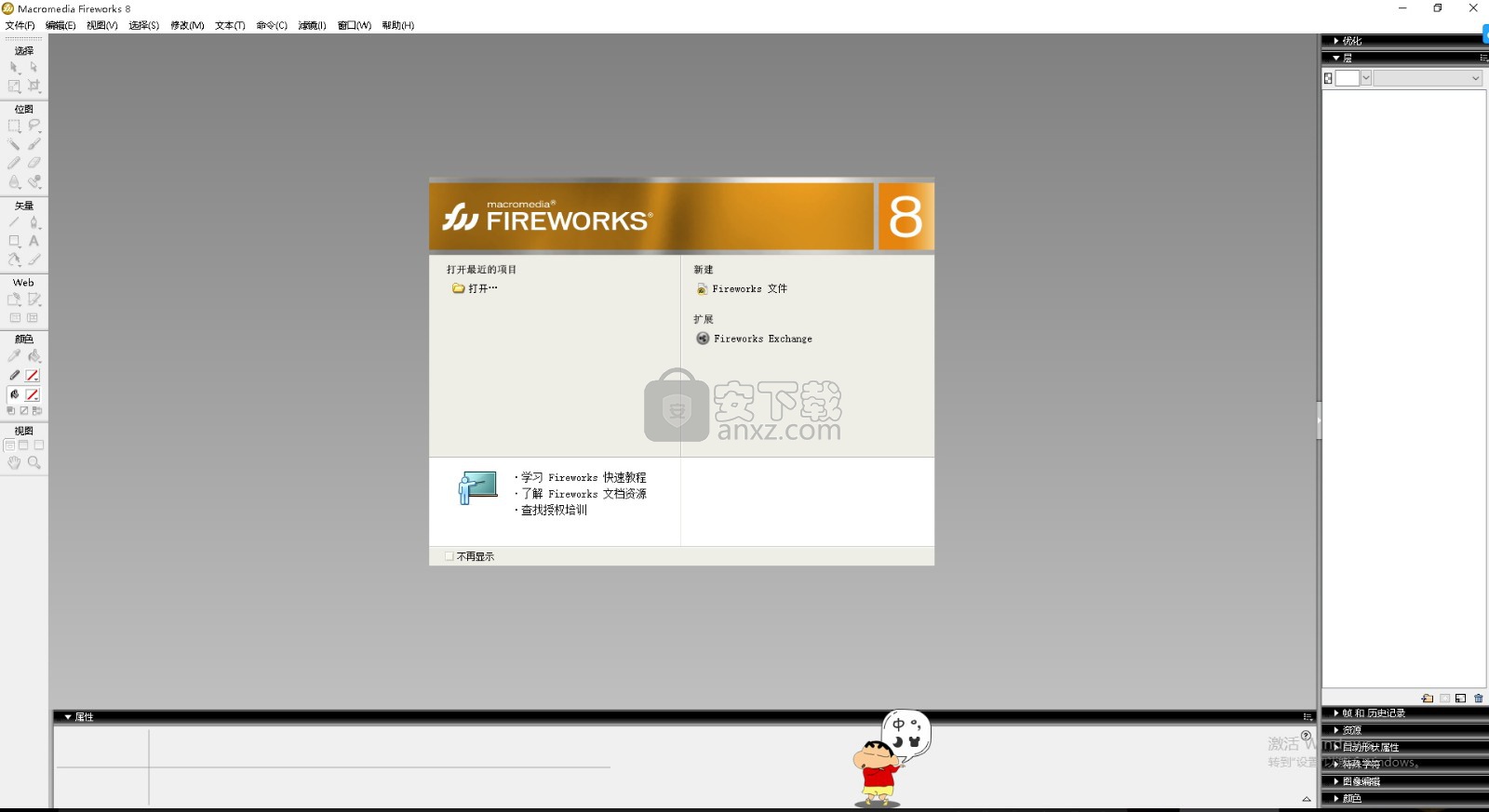
Task: Swap stroke and fill colors
Action: [37, 410]
